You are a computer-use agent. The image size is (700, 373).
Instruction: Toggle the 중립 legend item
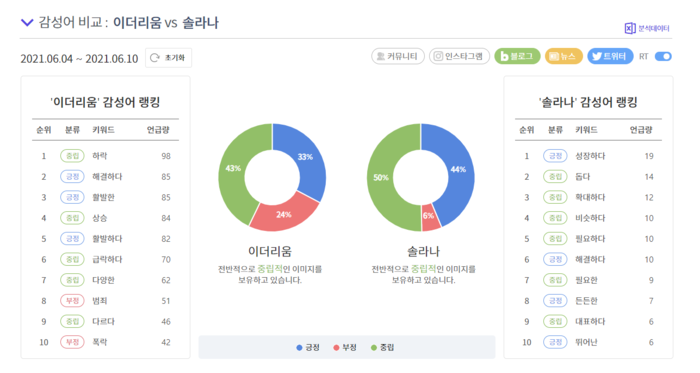(382, 347)
